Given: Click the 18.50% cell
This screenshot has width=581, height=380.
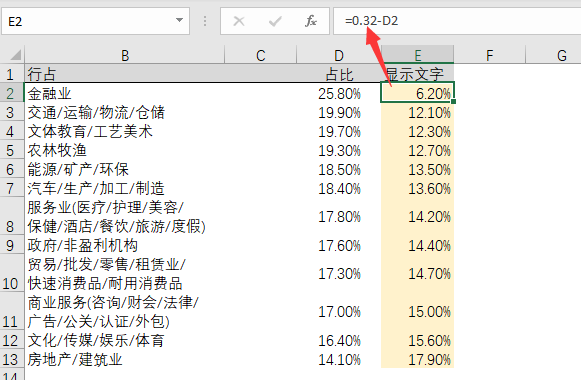Looking at the screenshot, I should point(339,170).
